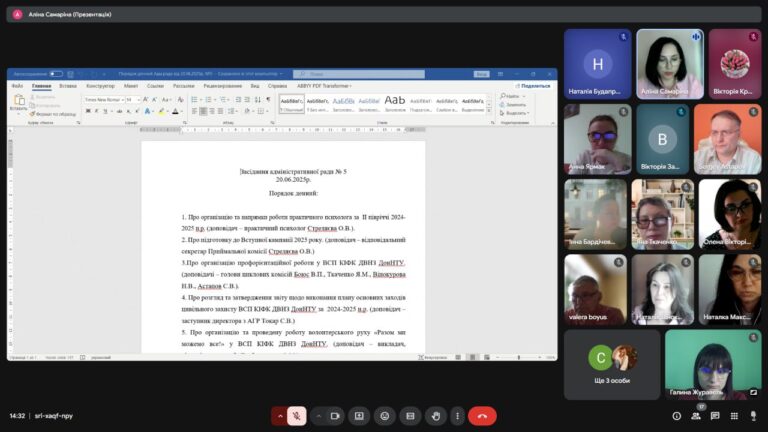Switch to web layout view in Word status bar
Viewport: 768px width, 432px height.
486,358
